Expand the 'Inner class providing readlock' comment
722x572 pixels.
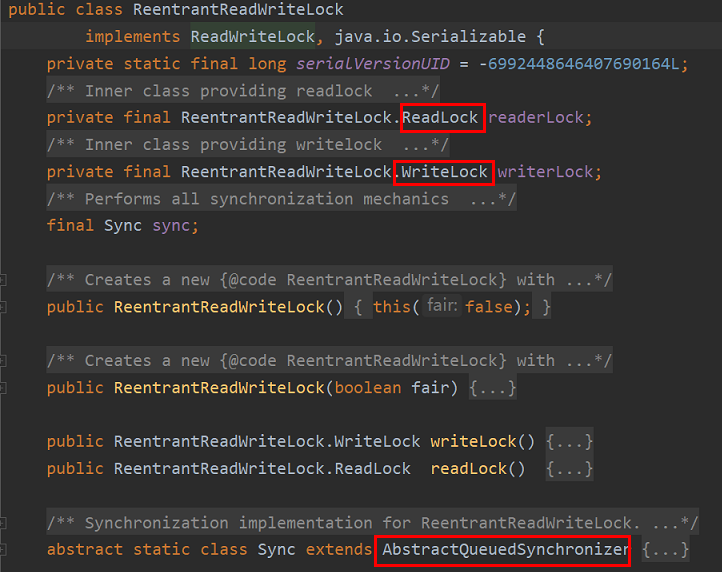[x=243, y=91]
